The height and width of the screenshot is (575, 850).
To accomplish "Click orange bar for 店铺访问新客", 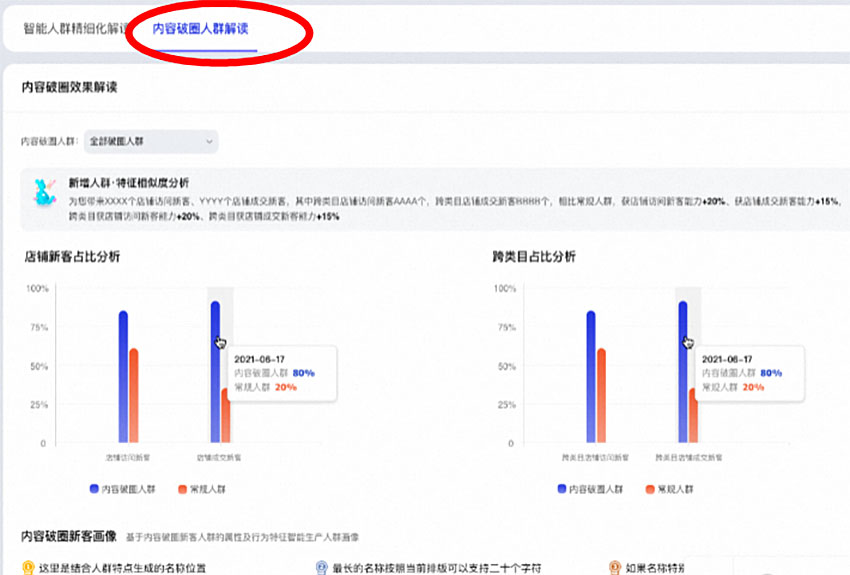I will (x=133, y=396).
